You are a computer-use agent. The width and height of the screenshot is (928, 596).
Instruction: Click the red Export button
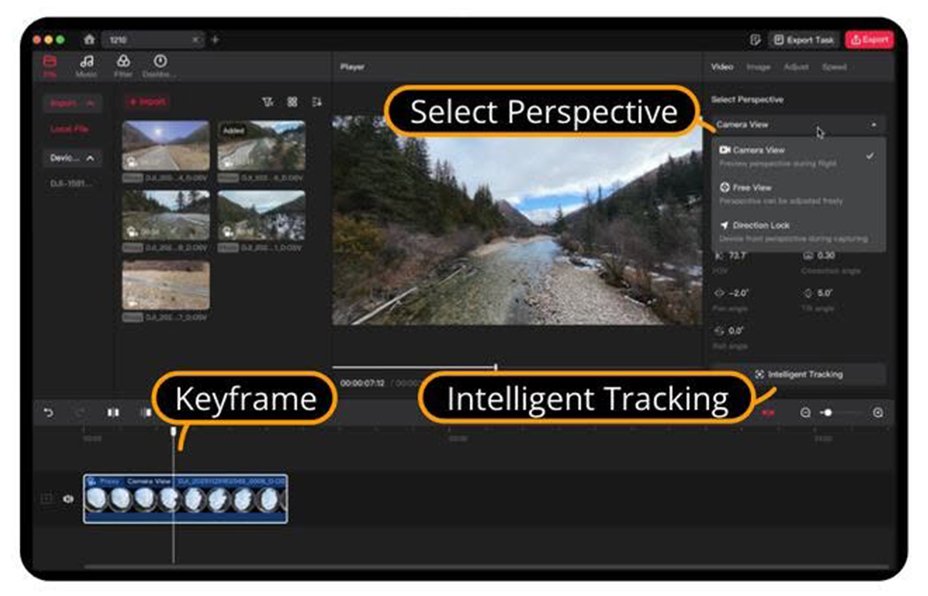point(869,40)
